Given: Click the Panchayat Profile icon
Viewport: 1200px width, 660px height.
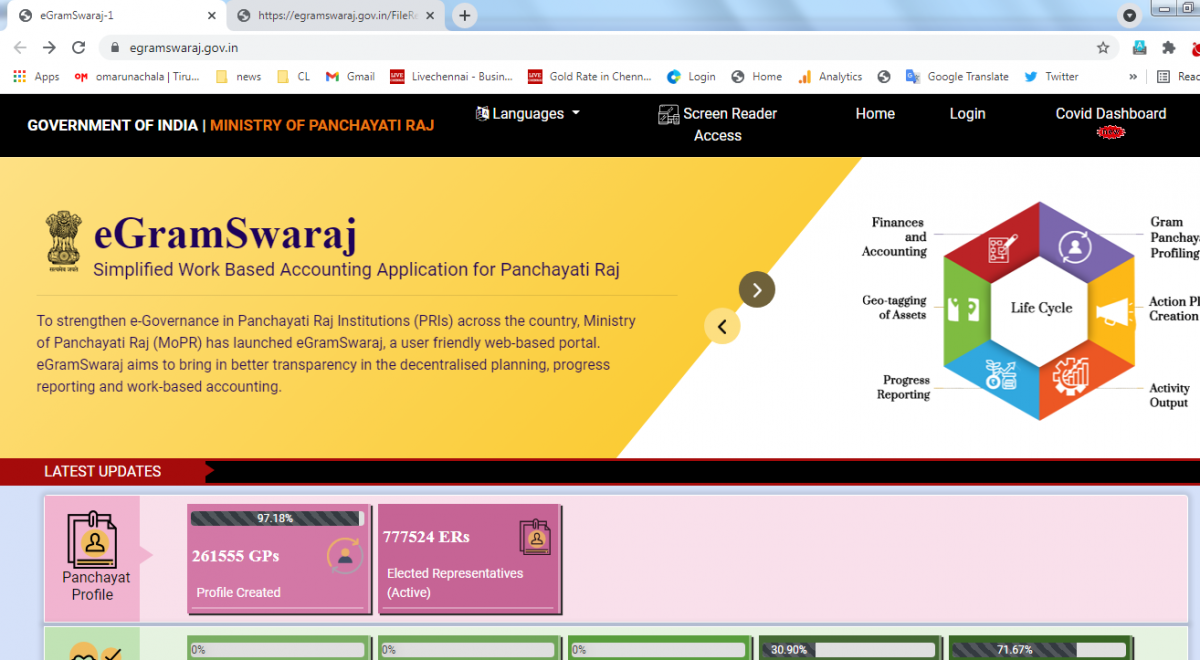Looking at the screenshot, I should (x=92, y=541).
